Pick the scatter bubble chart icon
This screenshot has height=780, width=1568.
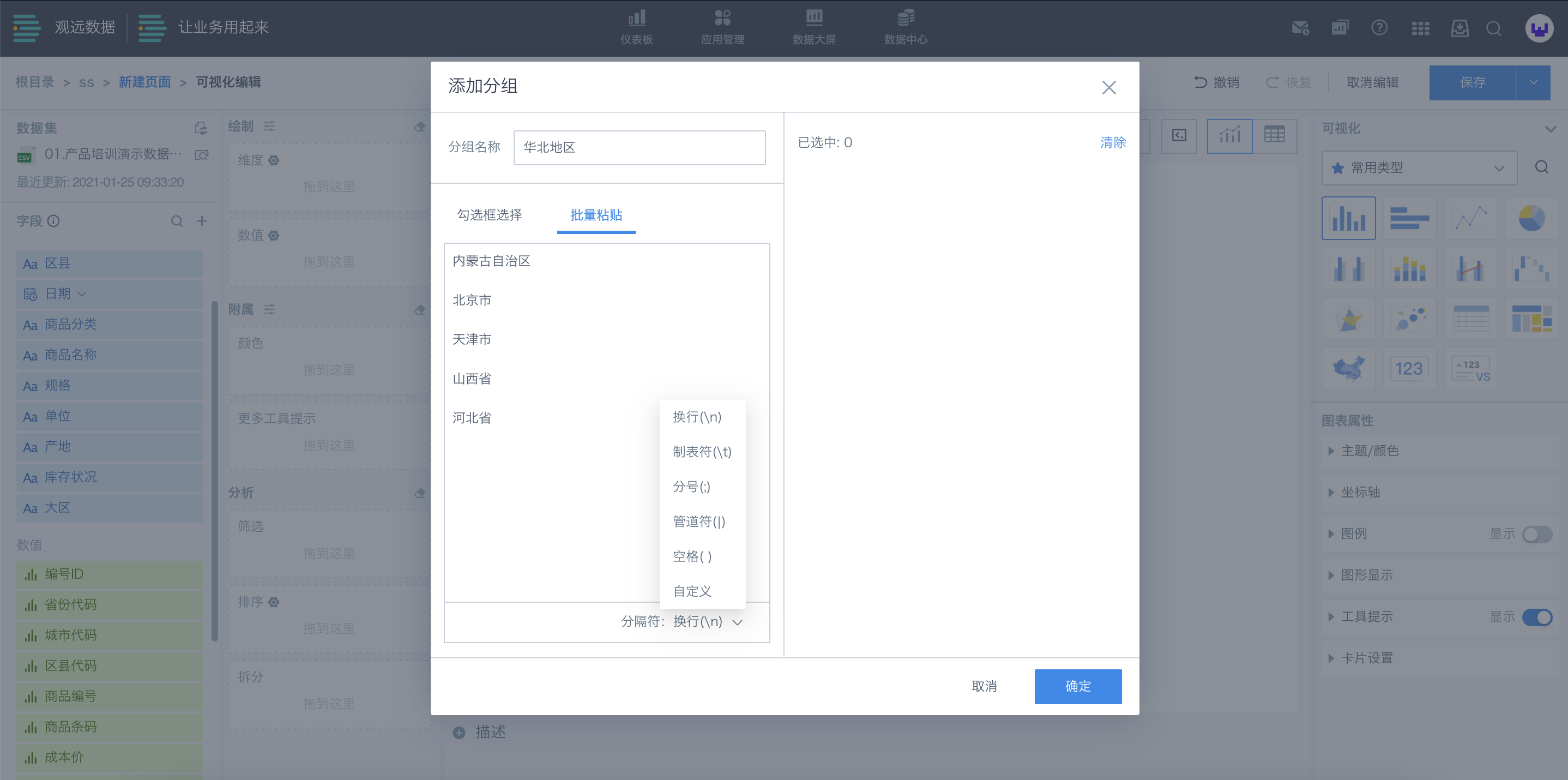1409,319
